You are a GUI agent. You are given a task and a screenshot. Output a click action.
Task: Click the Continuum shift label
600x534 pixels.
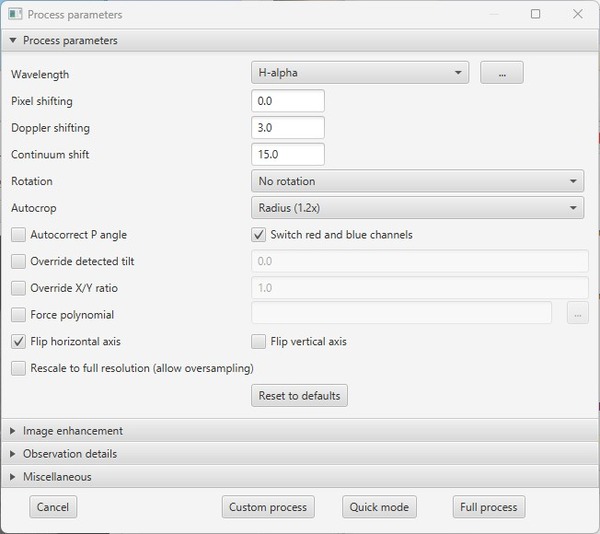[x=50, y=155]
